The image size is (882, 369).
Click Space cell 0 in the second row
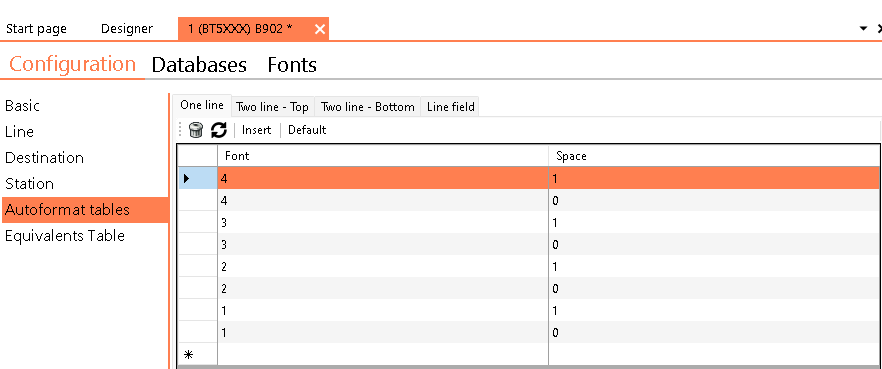715,200
